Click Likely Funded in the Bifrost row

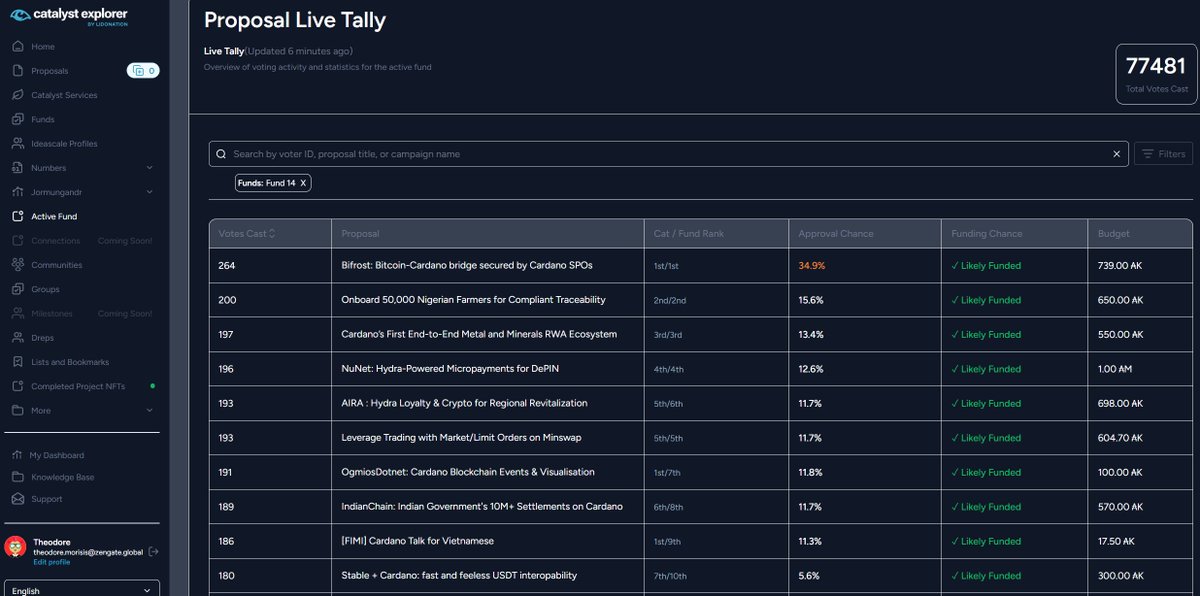click(986, 266)
